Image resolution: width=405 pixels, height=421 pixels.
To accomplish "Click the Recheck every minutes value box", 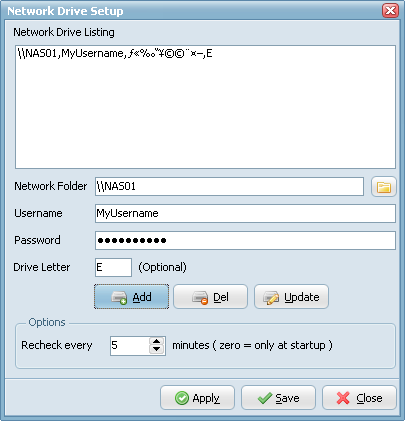I will 130,346.
